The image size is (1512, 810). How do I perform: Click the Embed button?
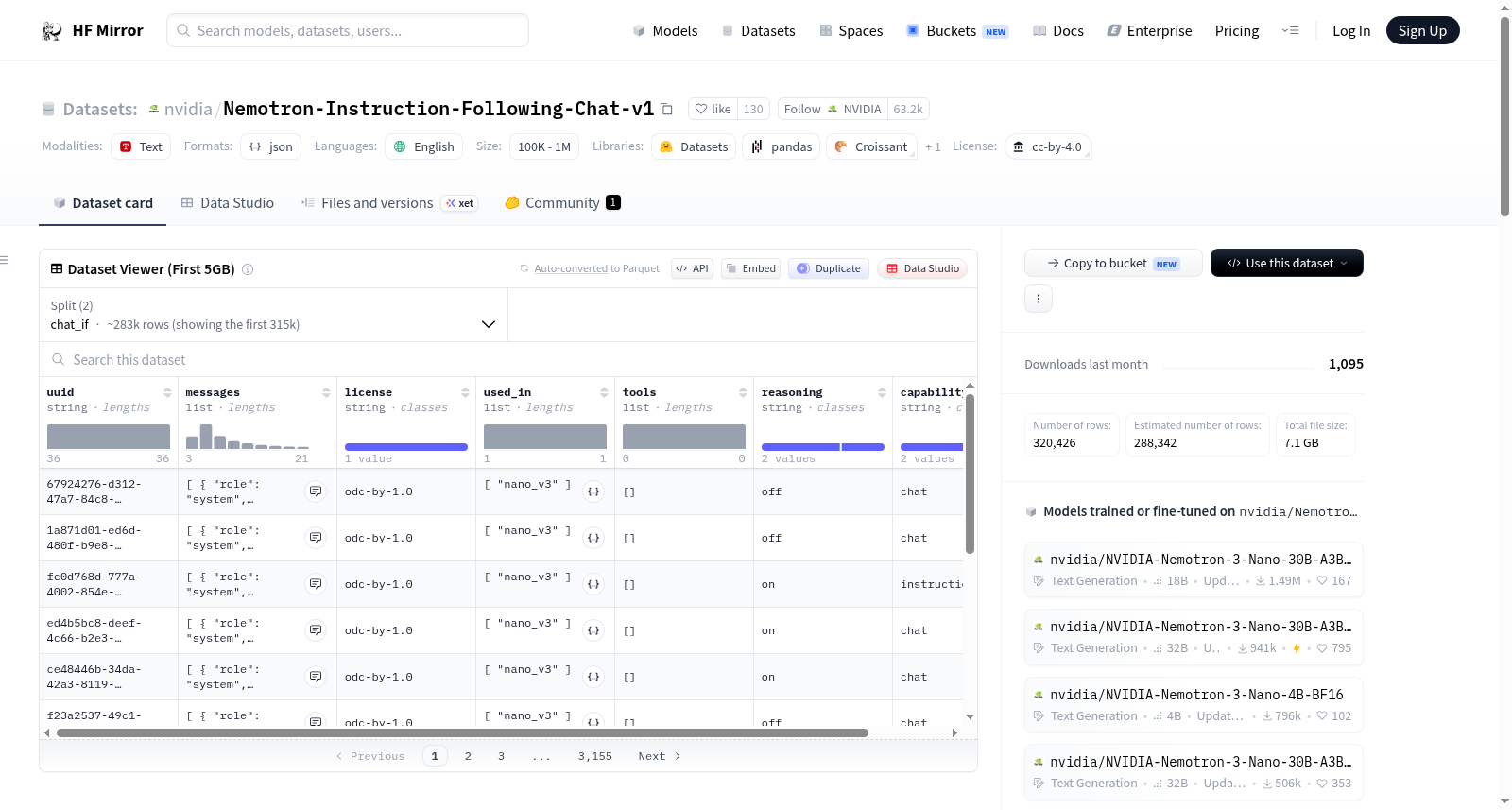pyautogui.click(x=750, y=268)
